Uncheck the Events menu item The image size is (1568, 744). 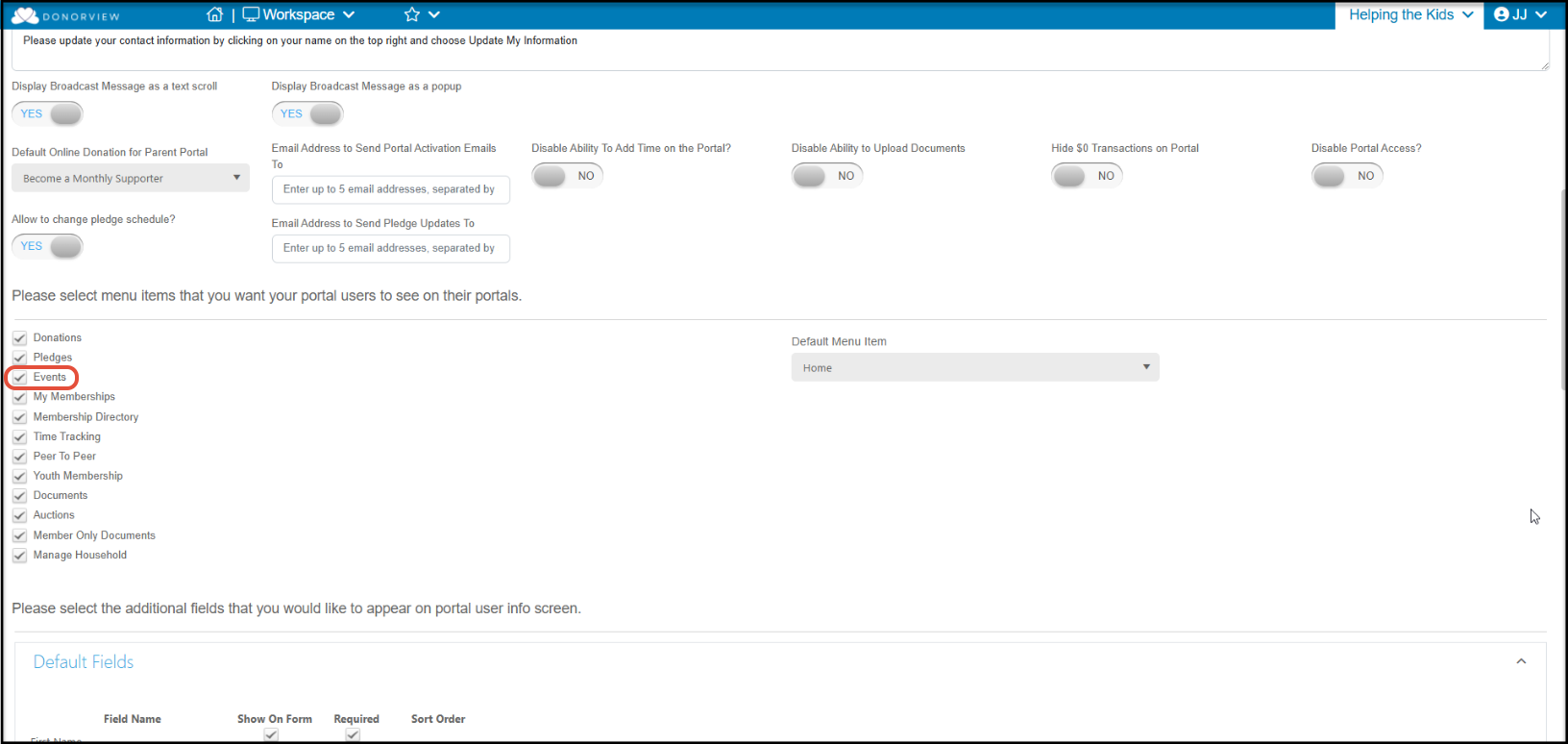(19, 378)
